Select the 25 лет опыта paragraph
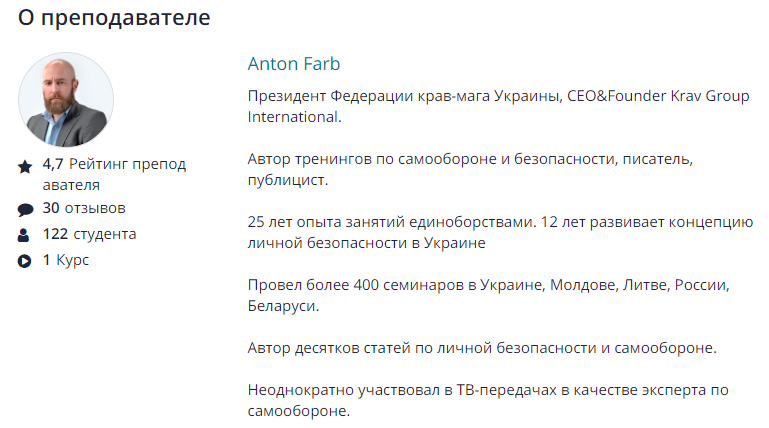 pyautogui.click(x=497, y=232)
